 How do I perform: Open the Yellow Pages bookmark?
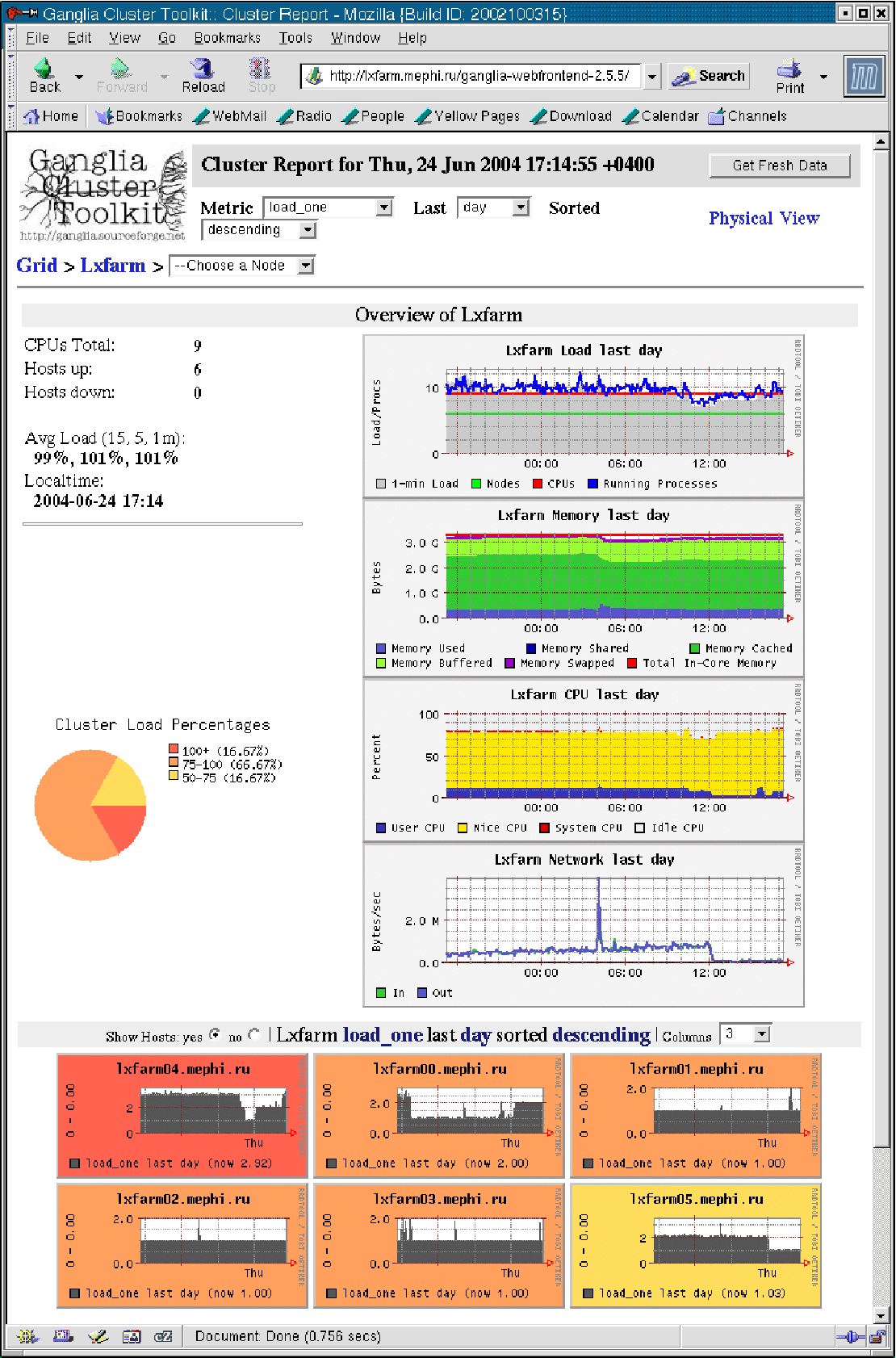467,116
